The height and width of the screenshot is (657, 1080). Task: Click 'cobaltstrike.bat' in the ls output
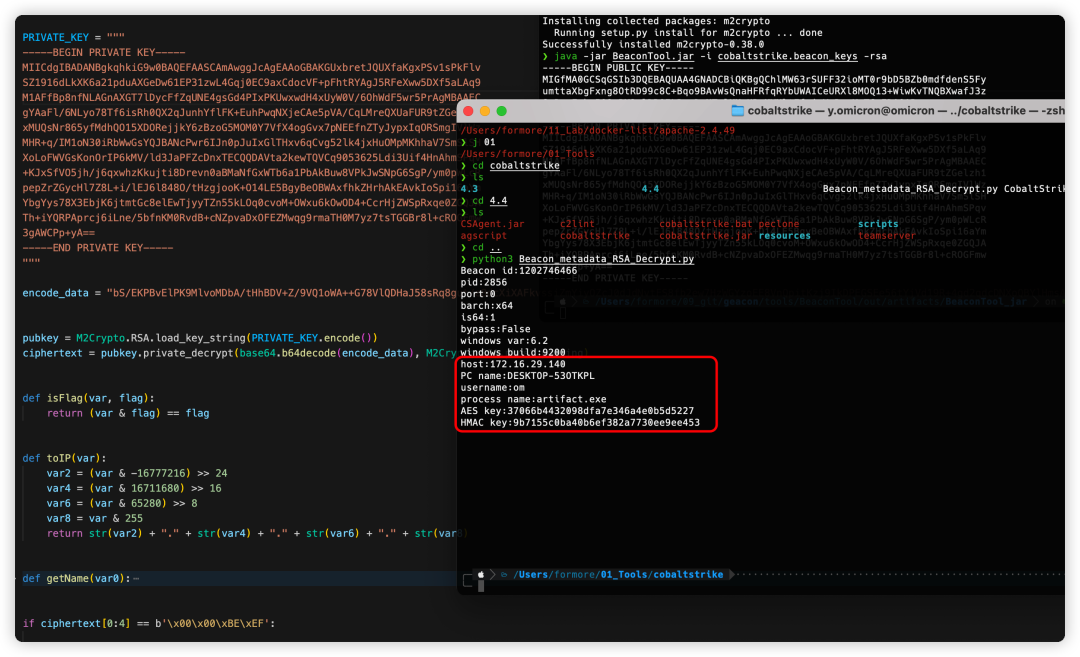pos(706,224)
